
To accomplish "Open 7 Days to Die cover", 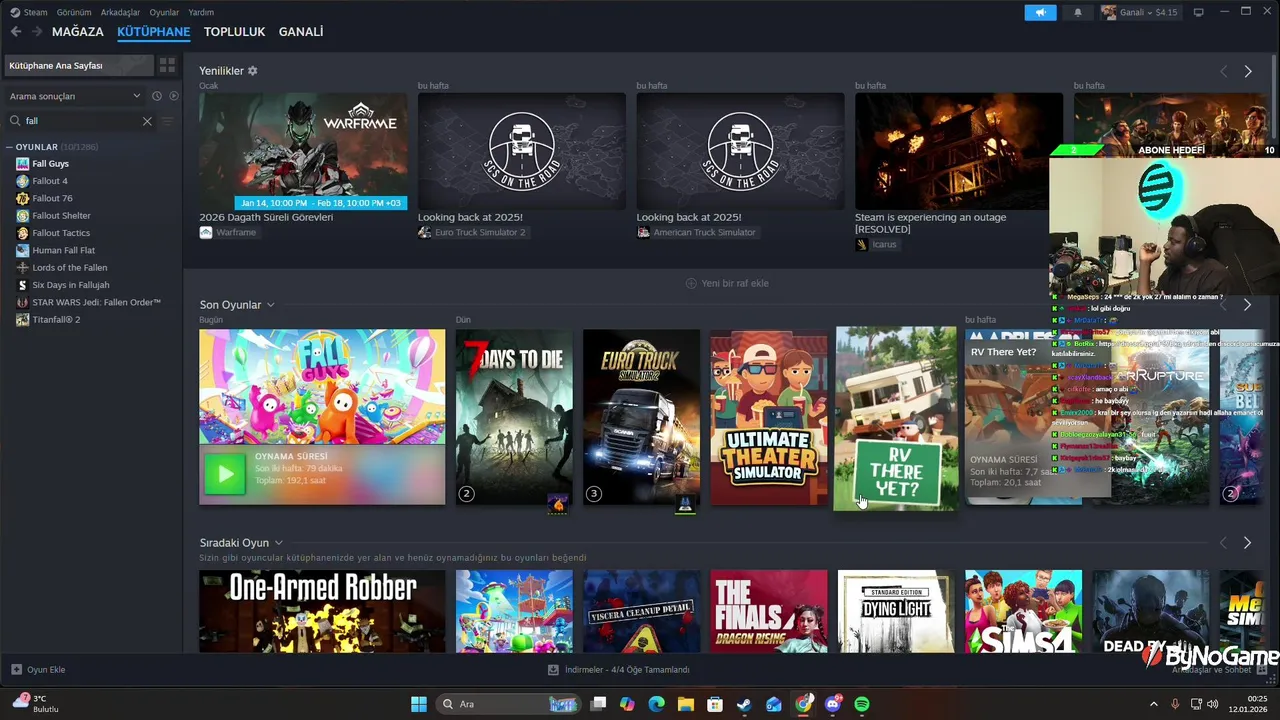I will click(514, 417).
